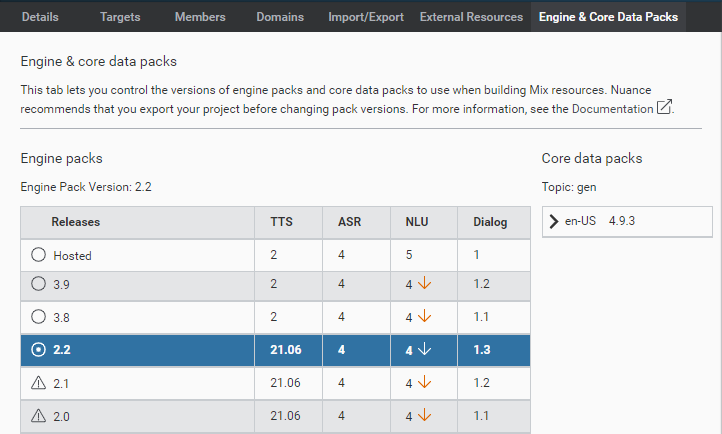Click the warning triangle for release 2.1

click(x=39, y=382)
